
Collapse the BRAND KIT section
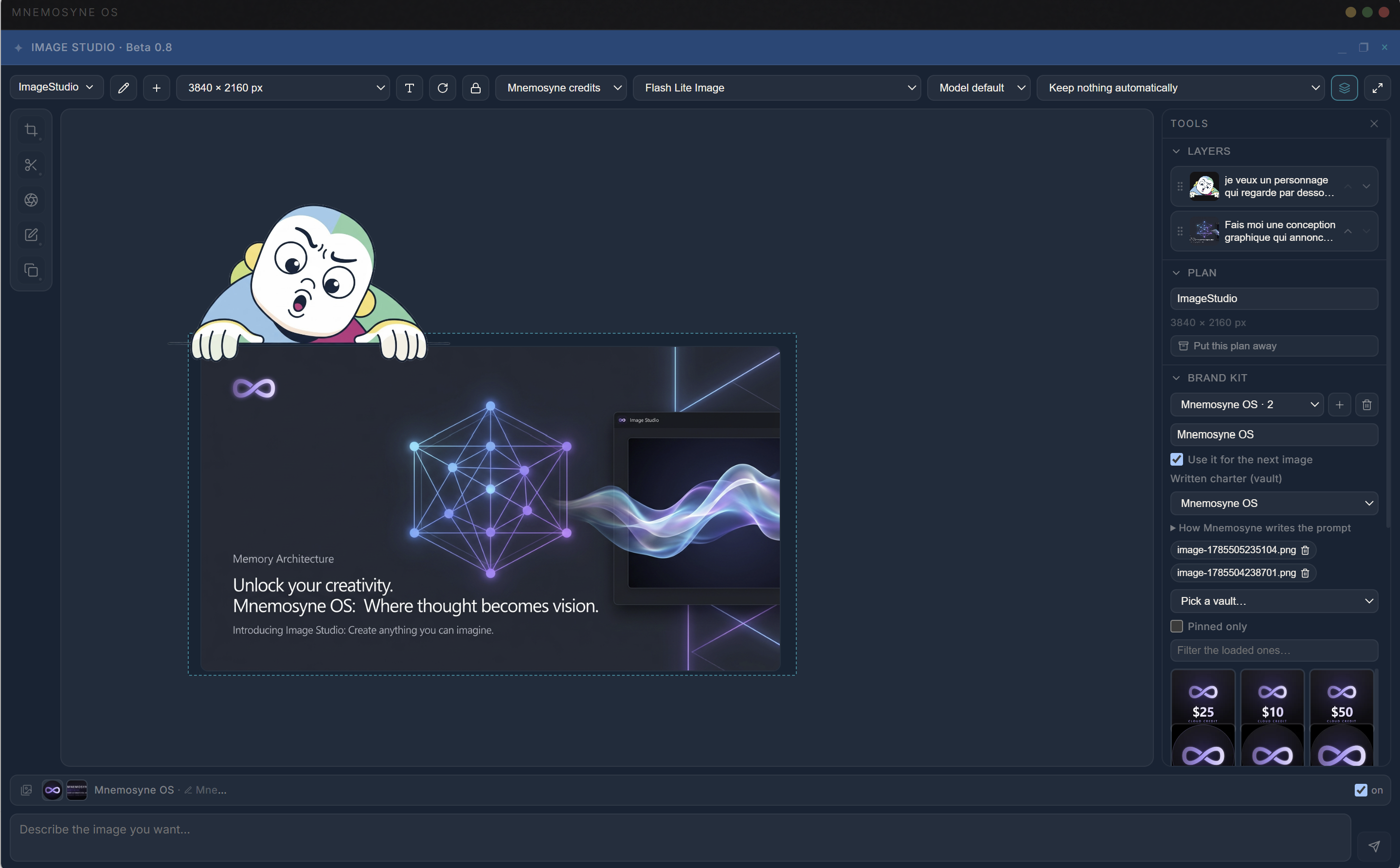click(x=1176, y=378)
